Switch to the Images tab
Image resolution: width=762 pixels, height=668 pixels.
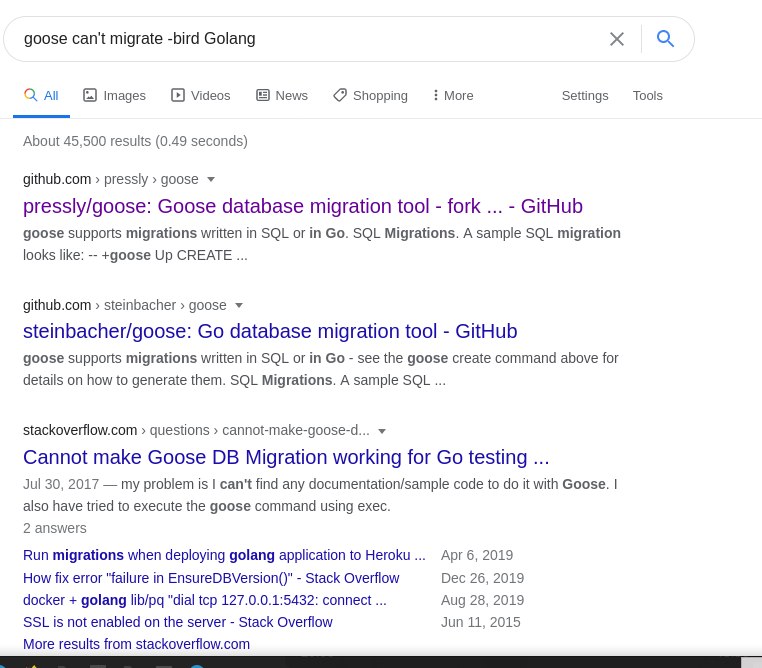[114, 95]
